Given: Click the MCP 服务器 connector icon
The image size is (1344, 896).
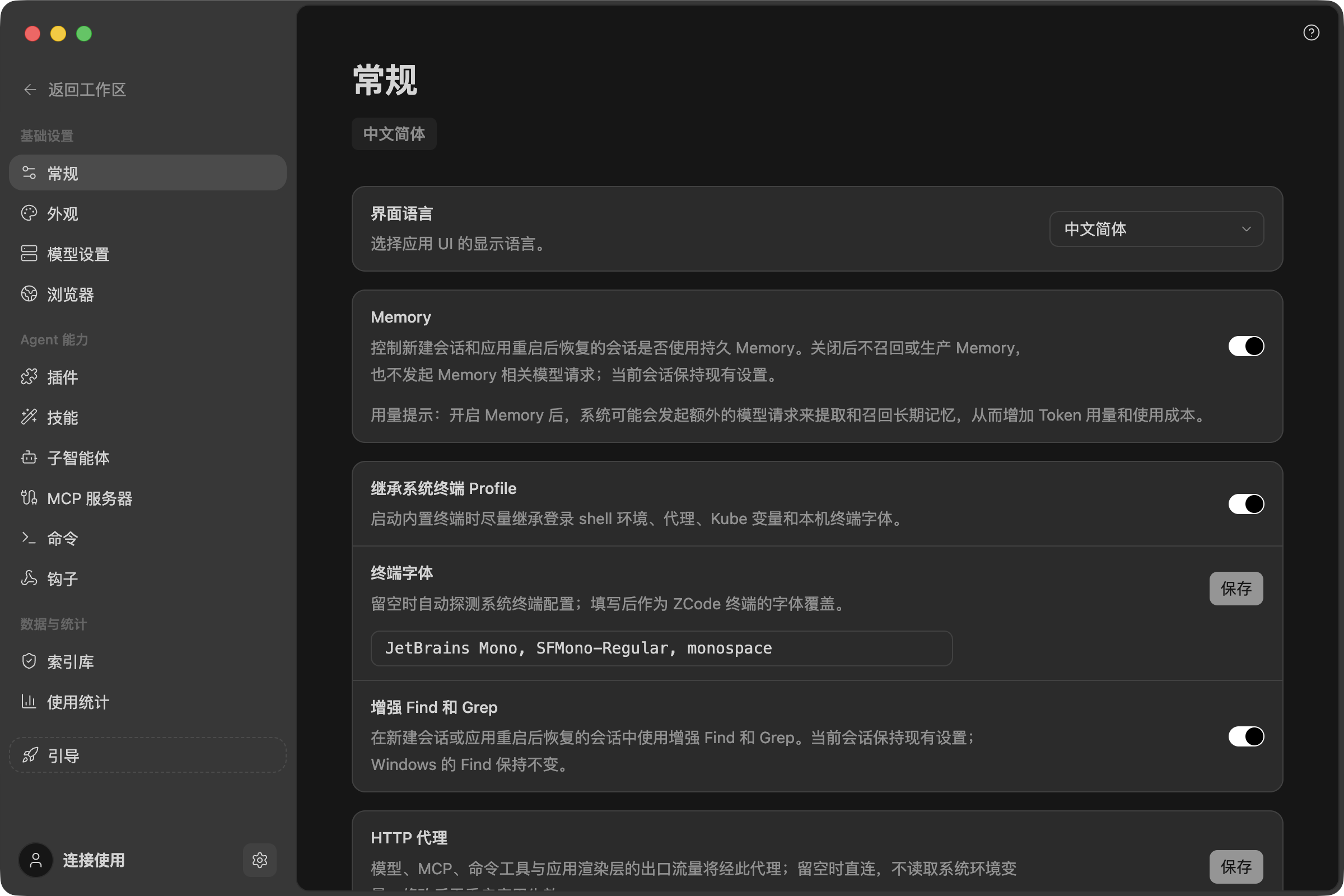Looking at the screenshot, I should coord(29,498).
